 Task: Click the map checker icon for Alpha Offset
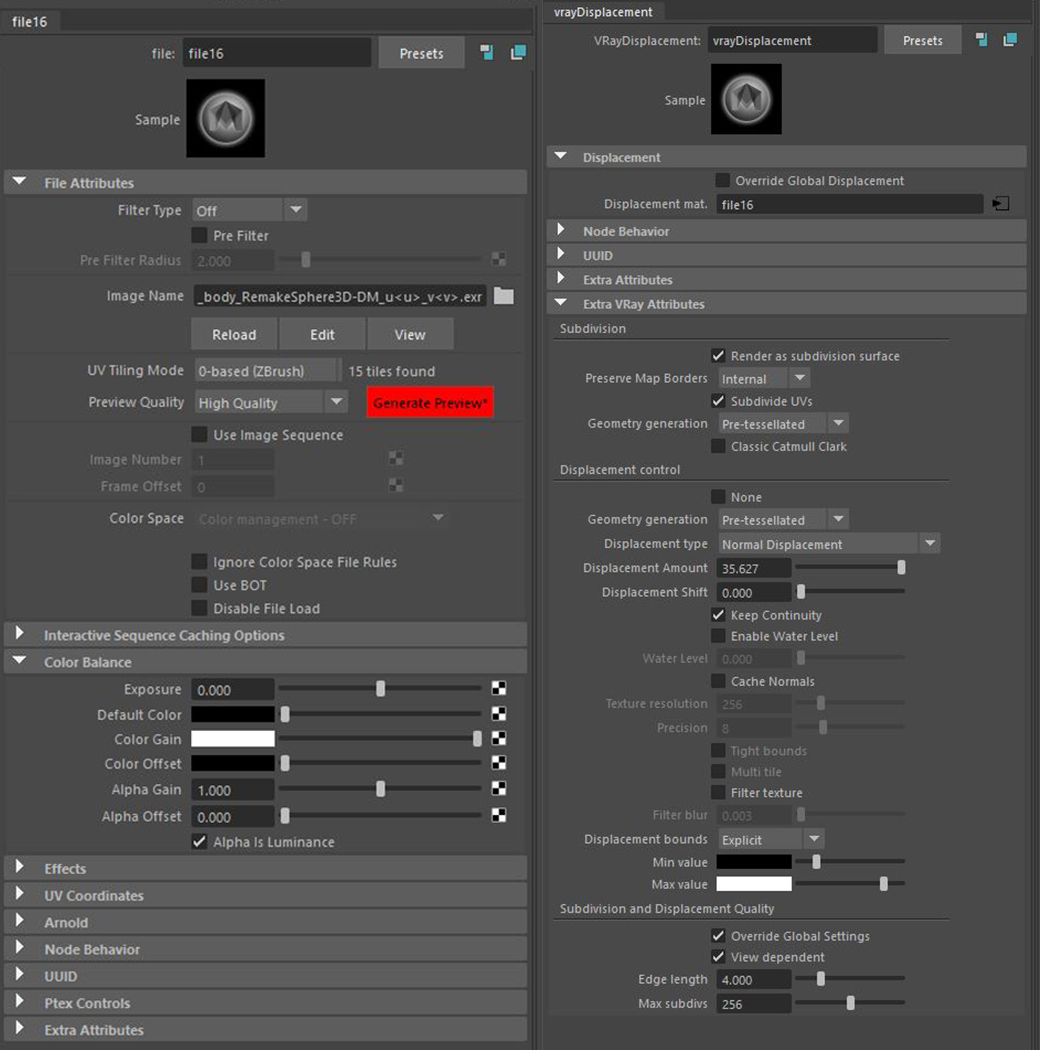point(499,816)
